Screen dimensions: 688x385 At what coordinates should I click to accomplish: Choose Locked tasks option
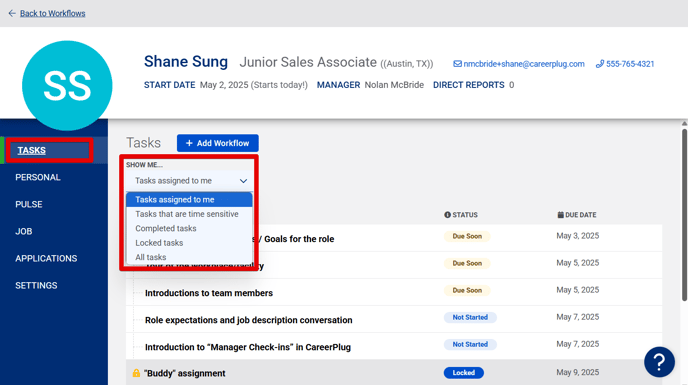(189, 243)
